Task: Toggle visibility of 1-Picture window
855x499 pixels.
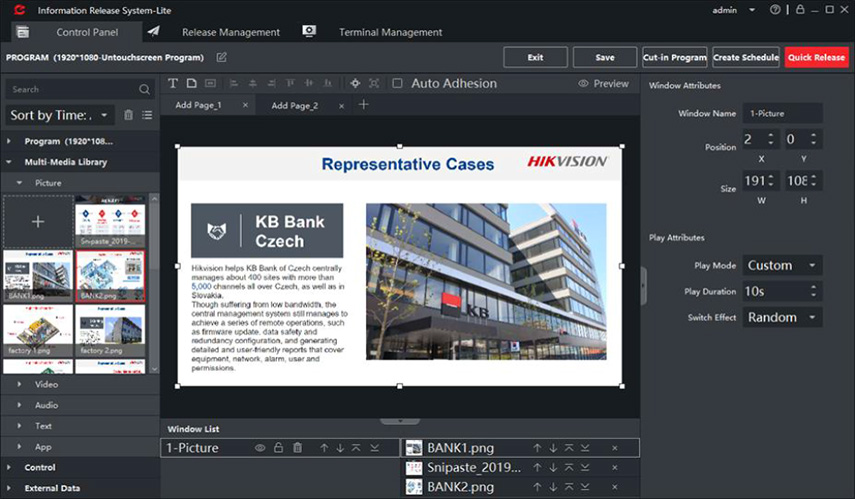Action: coord(260,448)
